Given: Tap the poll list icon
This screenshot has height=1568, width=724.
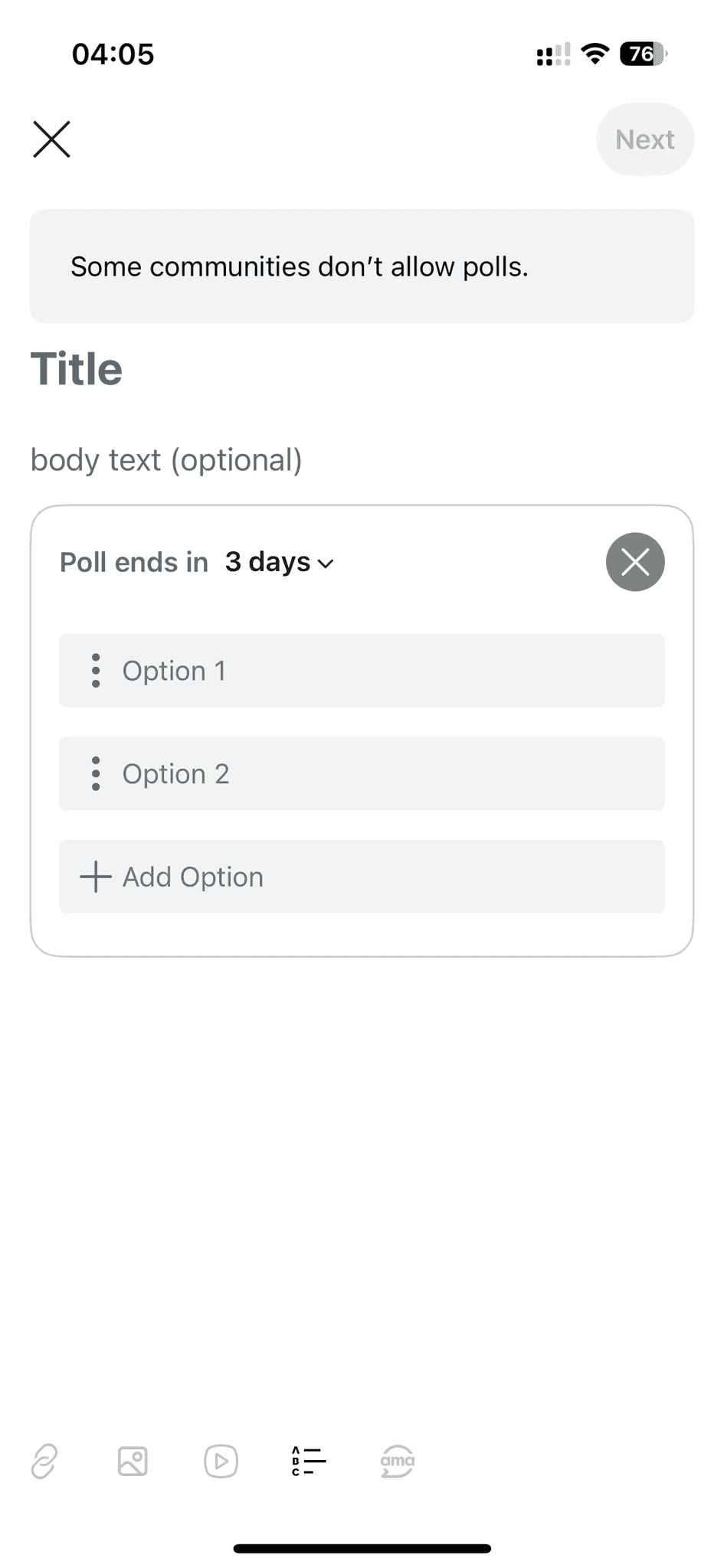Looking at the screenshot, I should (x=309, y=1461).
